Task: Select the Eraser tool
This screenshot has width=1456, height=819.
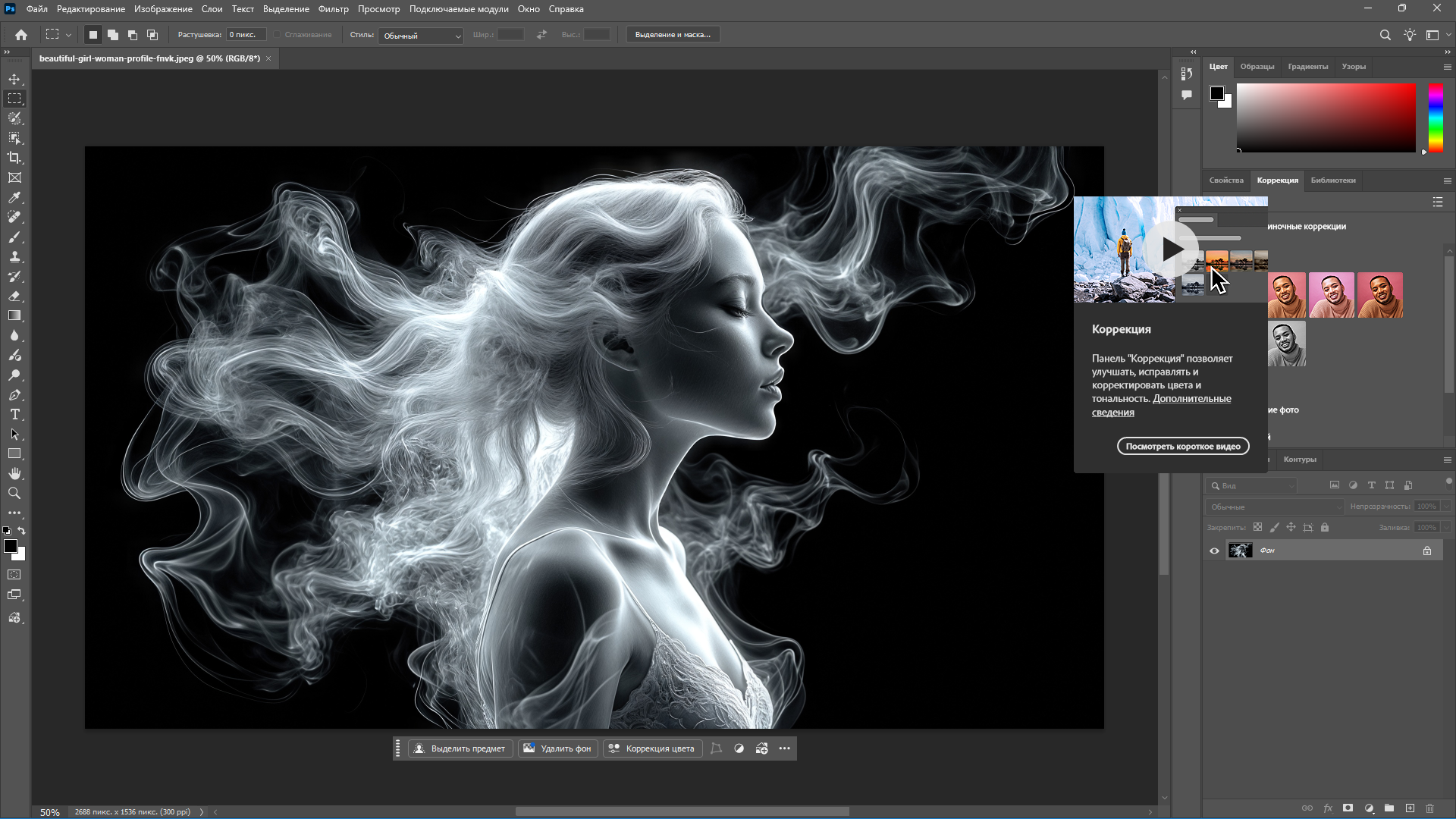Action: 14,296
